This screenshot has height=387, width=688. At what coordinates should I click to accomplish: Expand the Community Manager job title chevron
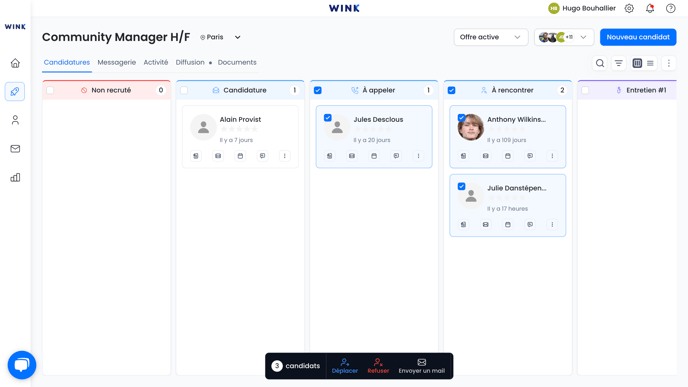click(x=237, y=37)
